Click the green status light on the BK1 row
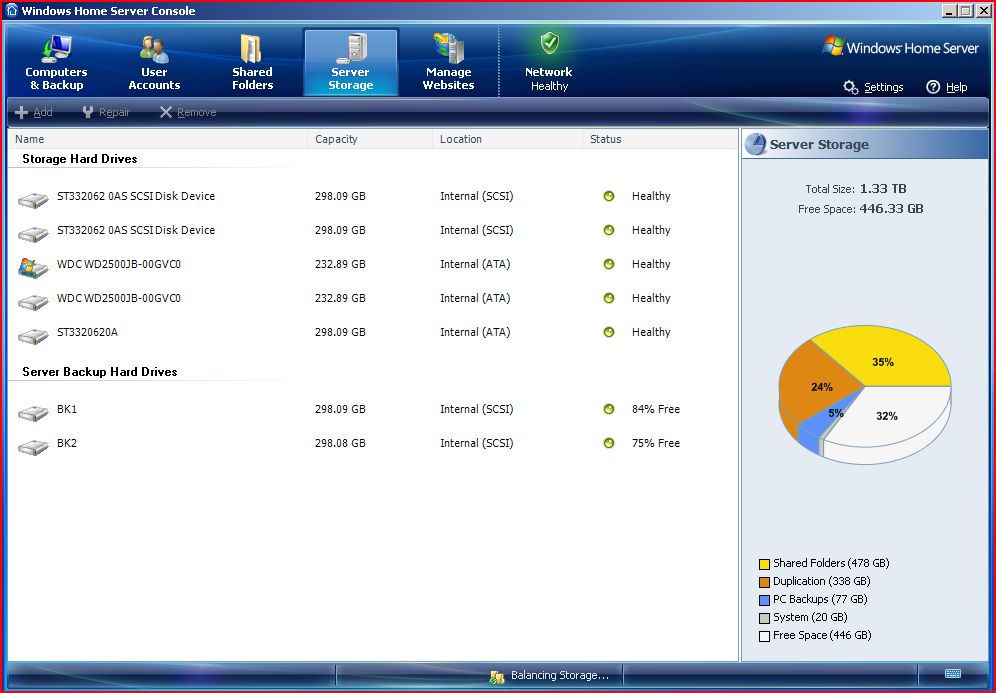 click(x=609, y=409)
